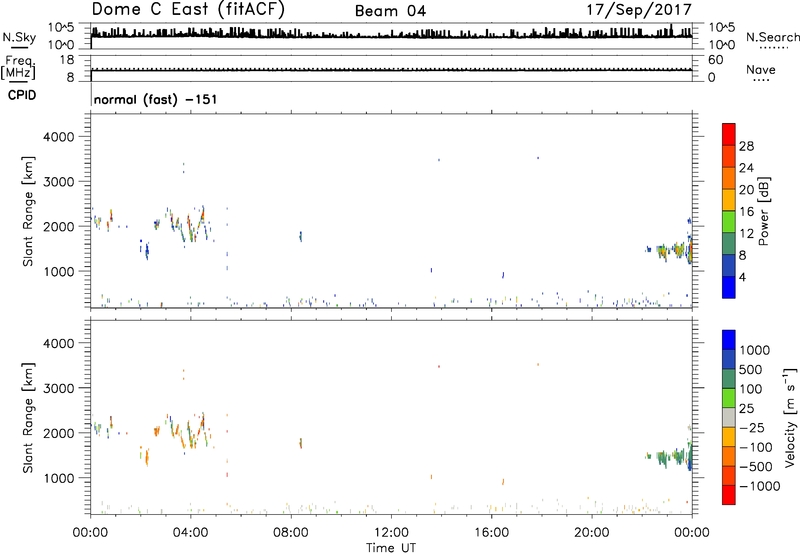Click the 'Slant Range [km]' label of the power panel

point(28,212)
